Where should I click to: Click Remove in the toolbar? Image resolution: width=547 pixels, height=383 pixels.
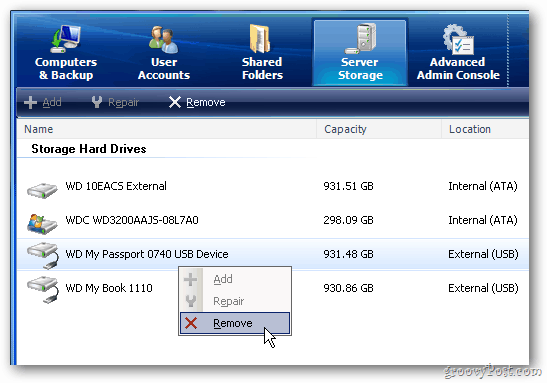pyautogui.click(x=197, y=102)
